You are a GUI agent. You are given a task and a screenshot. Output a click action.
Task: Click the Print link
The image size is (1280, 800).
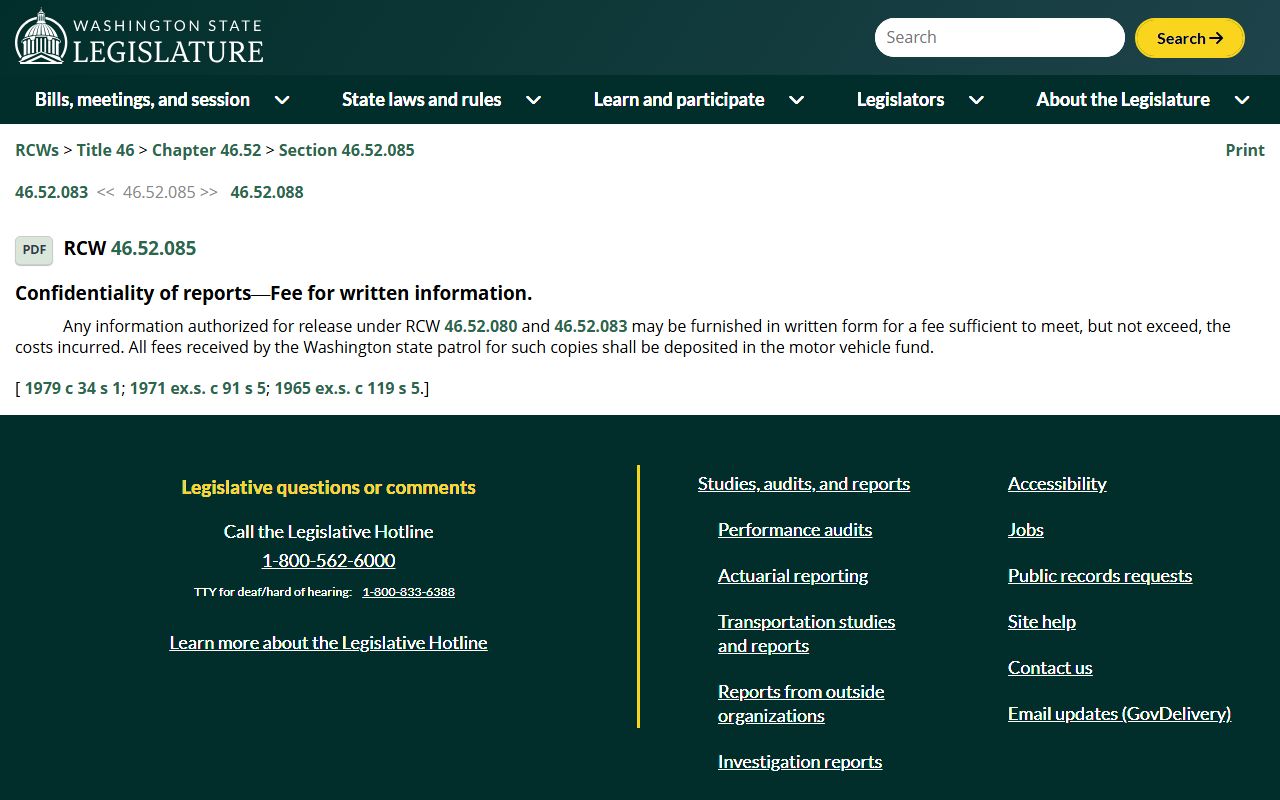(1244, 150)
